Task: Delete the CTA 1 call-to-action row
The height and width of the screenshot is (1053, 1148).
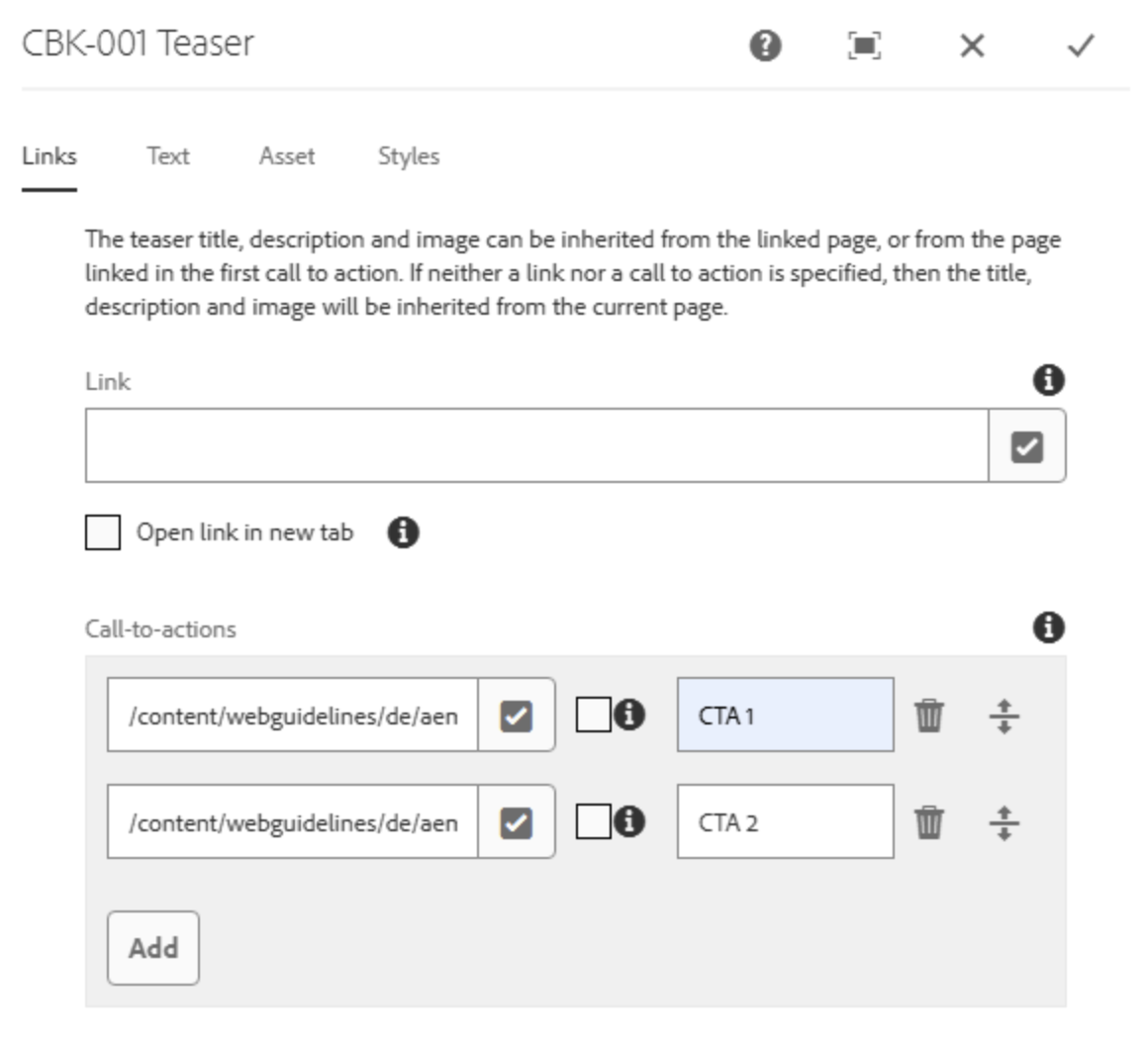Action: 928,715
